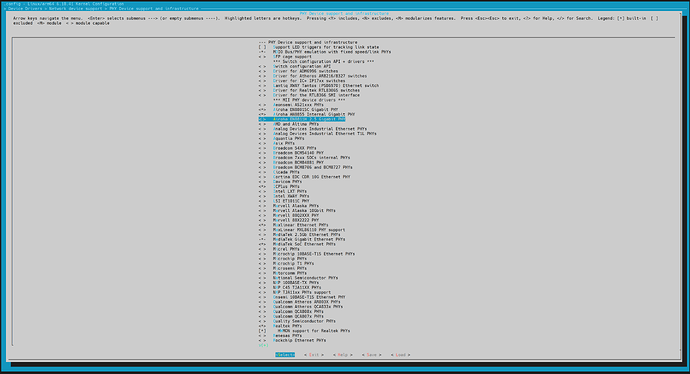Image resolution: width=690 pixels, height=374 pixels.
Task: Toggle Switch configuration API option
Action: [295, 66]
